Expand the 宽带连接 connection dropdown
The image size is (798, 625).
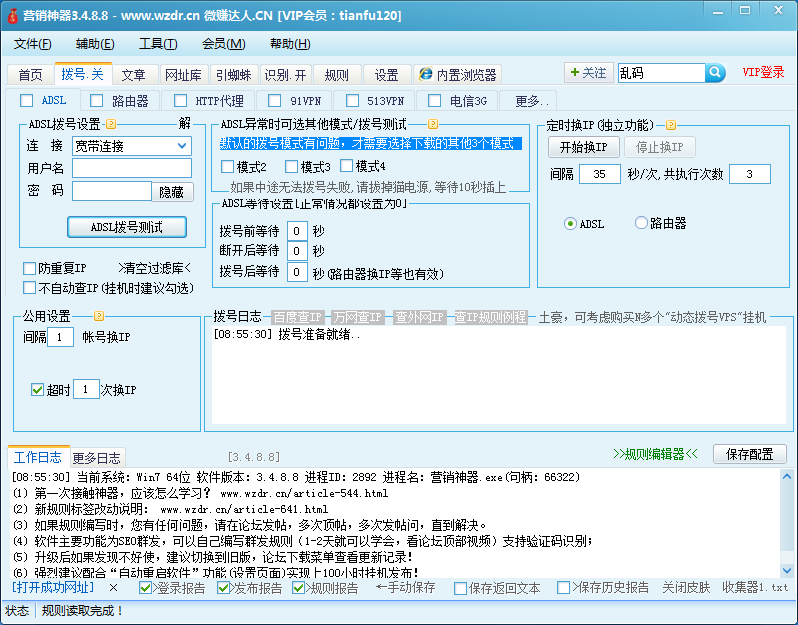(x=182, y=146)
